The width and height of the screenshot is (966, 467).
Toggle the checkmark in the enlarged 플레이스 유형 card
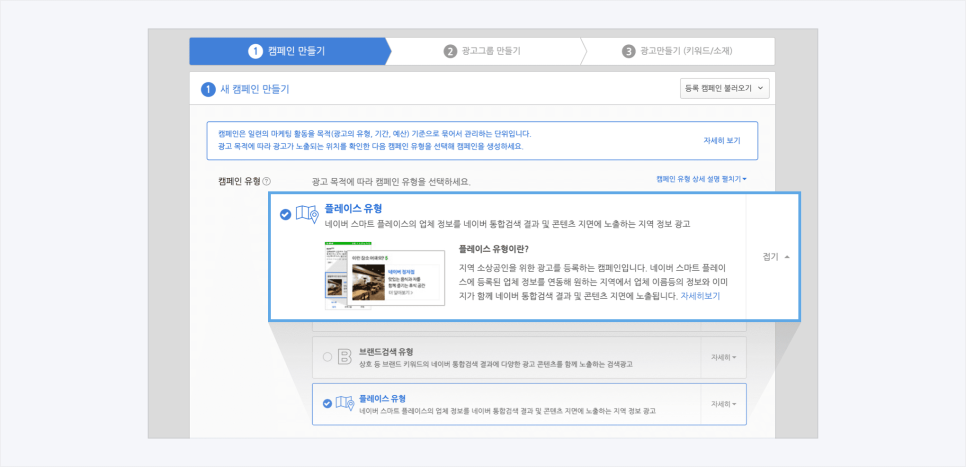285,214
